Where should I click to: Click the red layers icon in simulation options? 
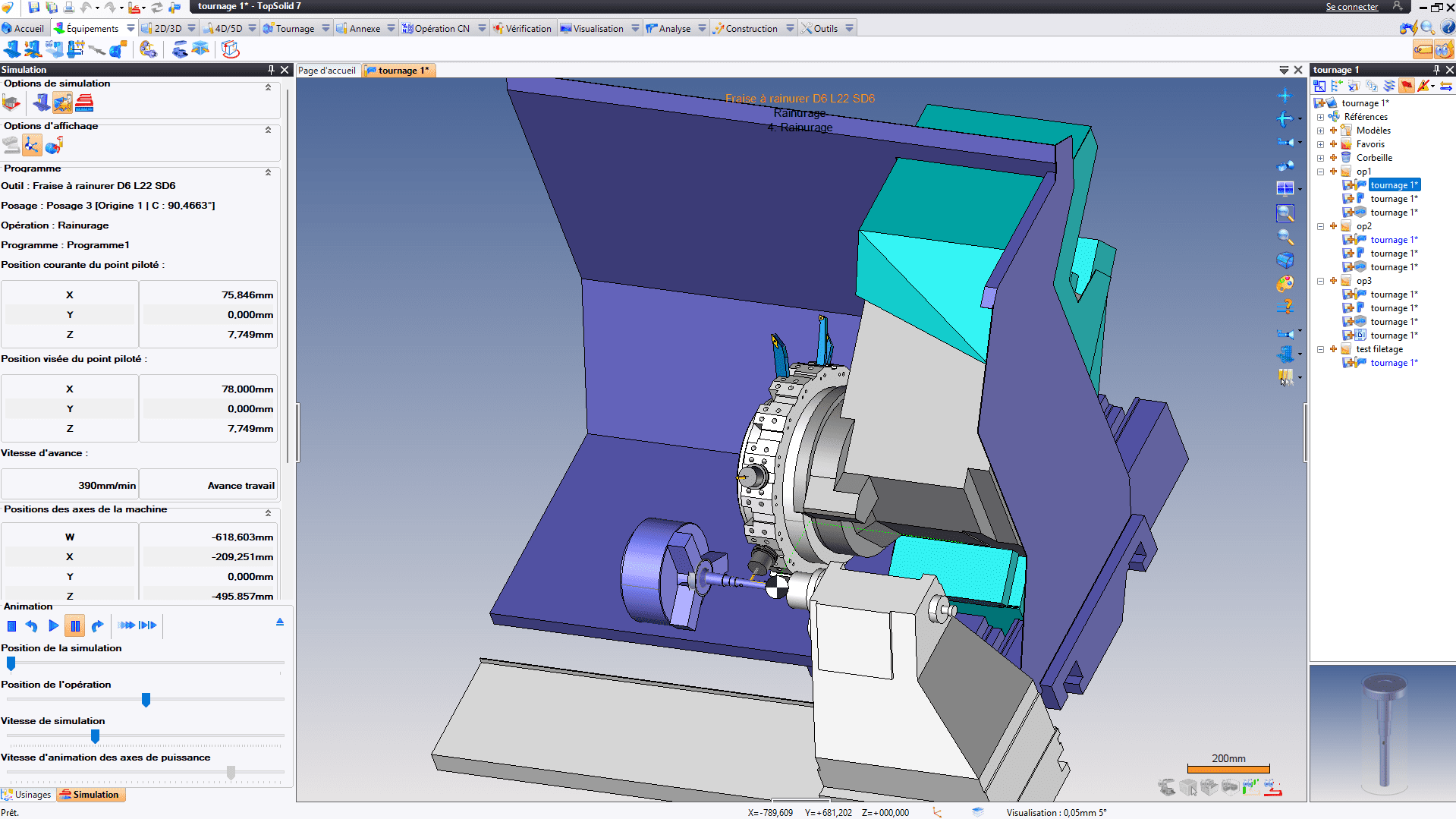(x=84, y=102)
